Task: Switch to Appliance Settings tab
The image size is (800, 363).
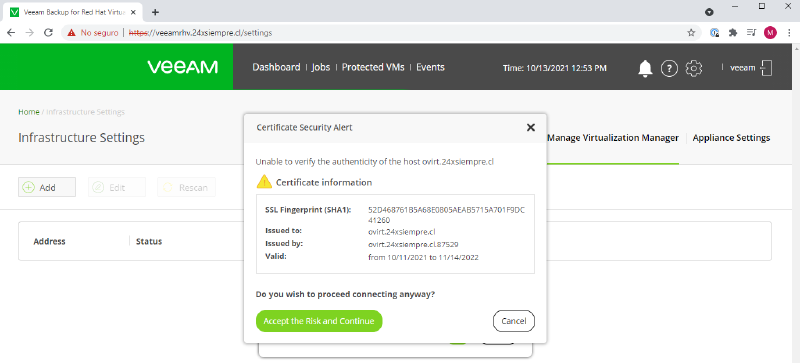Action: point(731,138)
